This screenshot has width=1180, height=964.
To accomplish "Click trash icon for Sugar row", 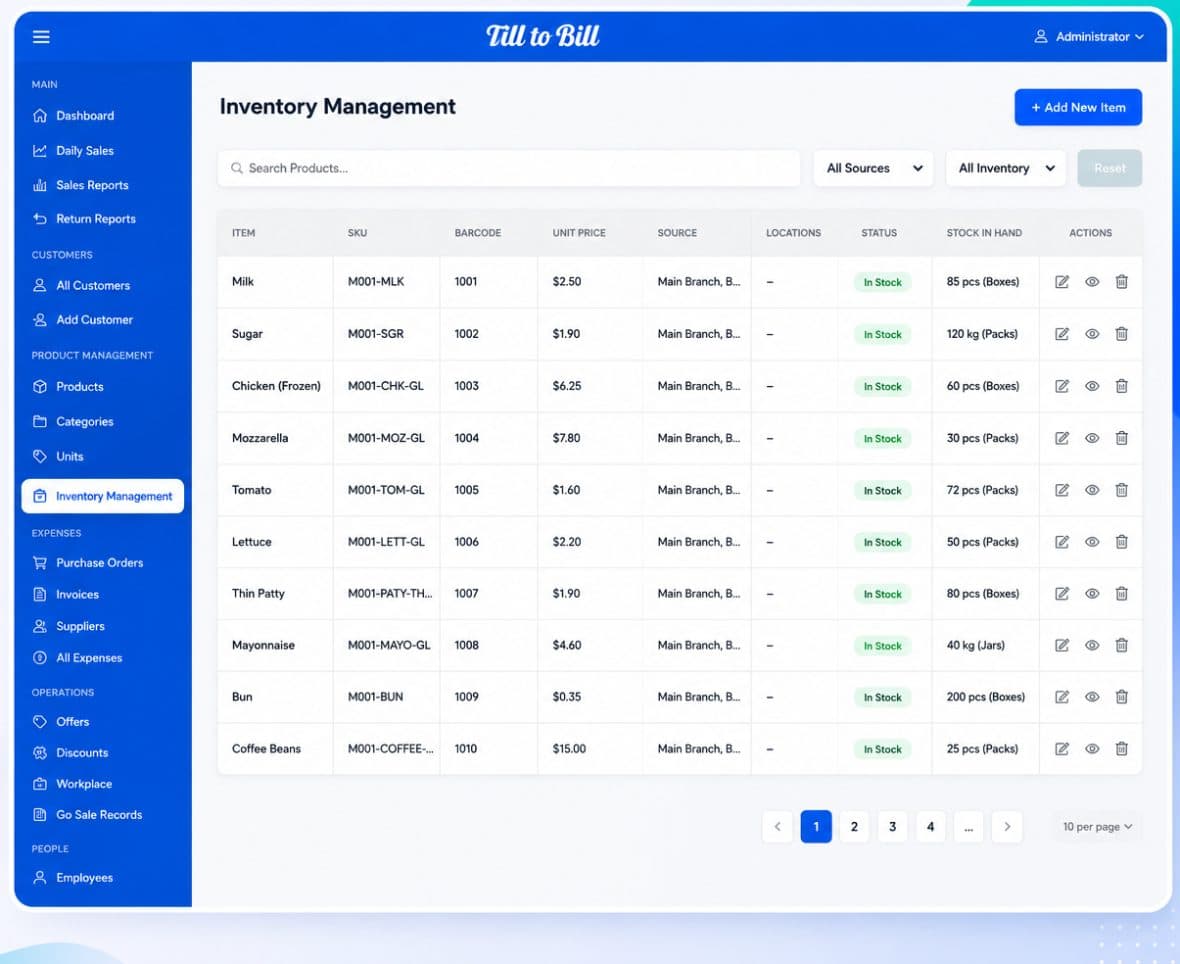I will (x=1121, y=333).
